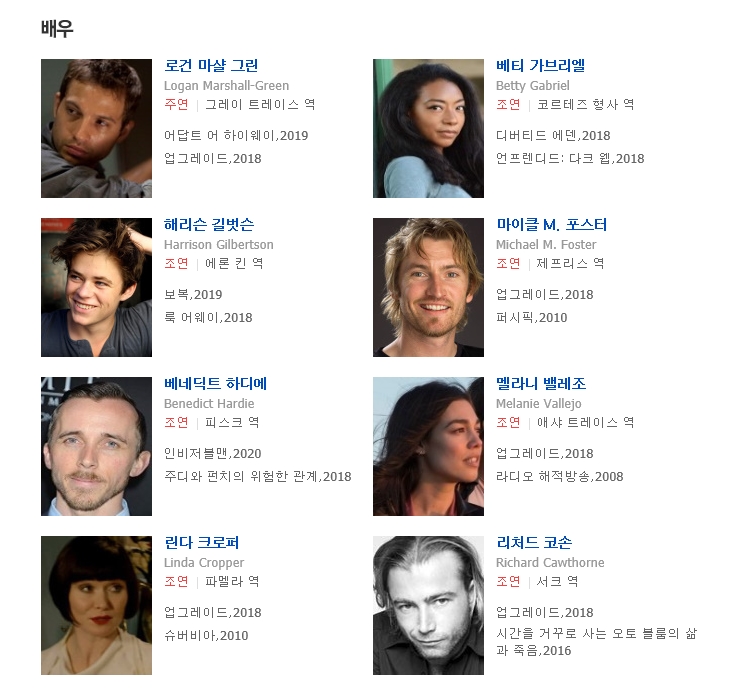View Melanie Vallejo's profile picture

click(x=428, y=446)
